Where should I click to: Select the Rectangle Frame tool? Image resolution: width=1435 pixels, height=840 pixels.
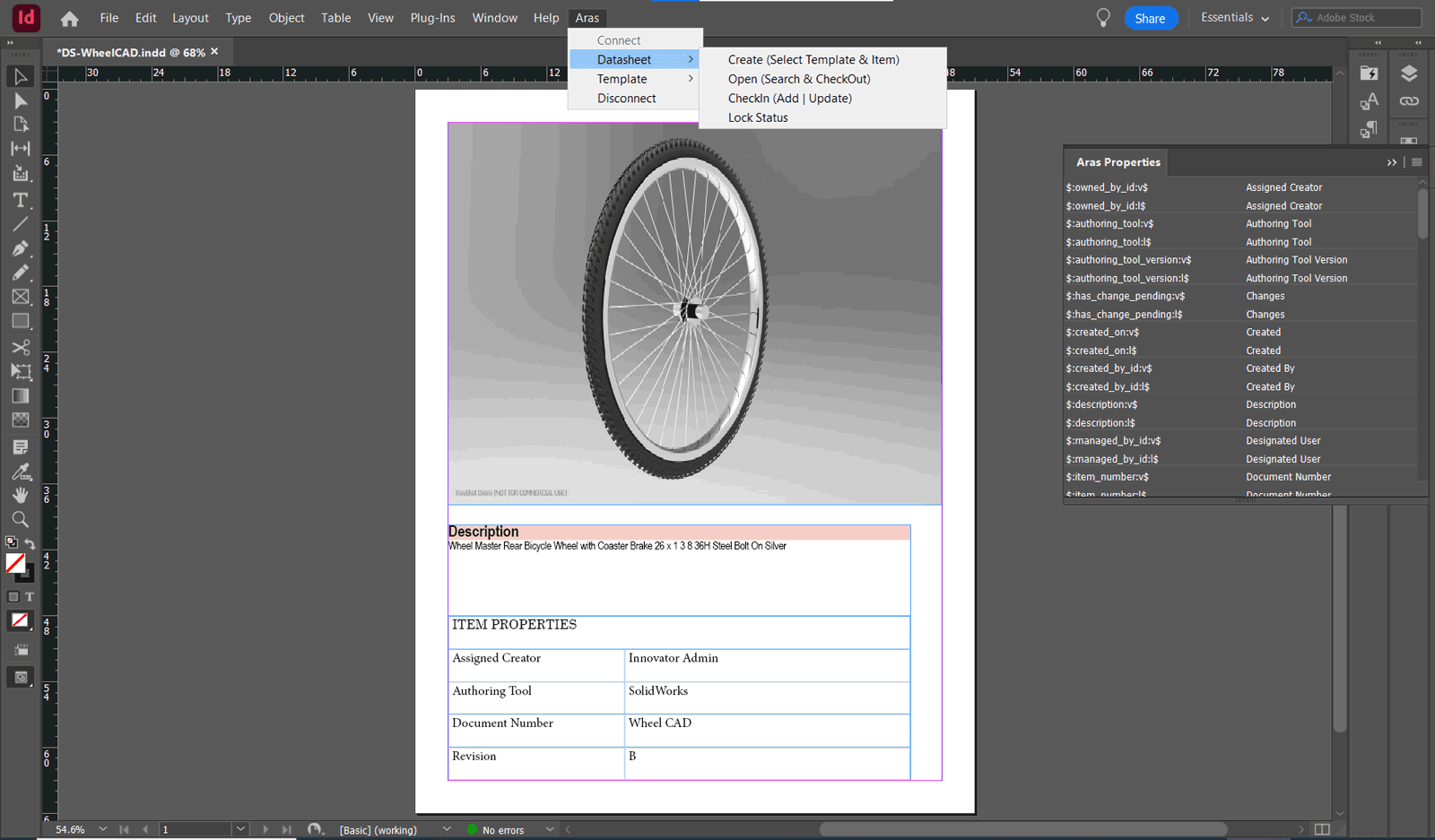pyautogui.click(x=20, y=297)
